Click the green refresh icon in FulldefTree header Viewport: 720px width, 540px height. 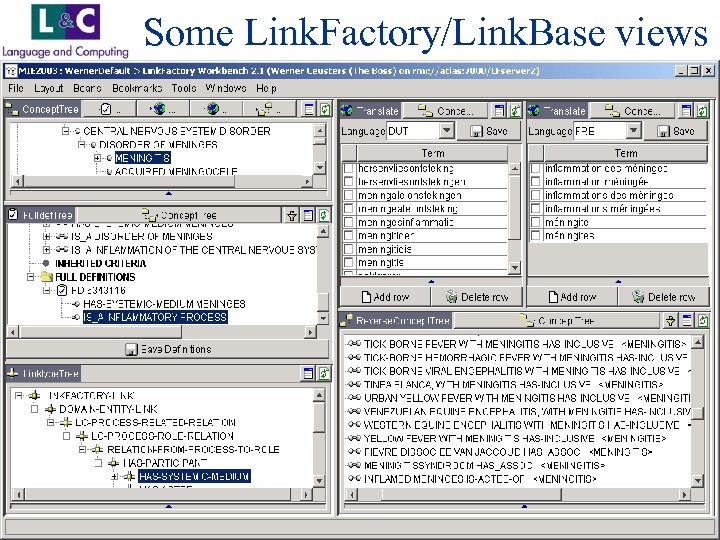324,215
